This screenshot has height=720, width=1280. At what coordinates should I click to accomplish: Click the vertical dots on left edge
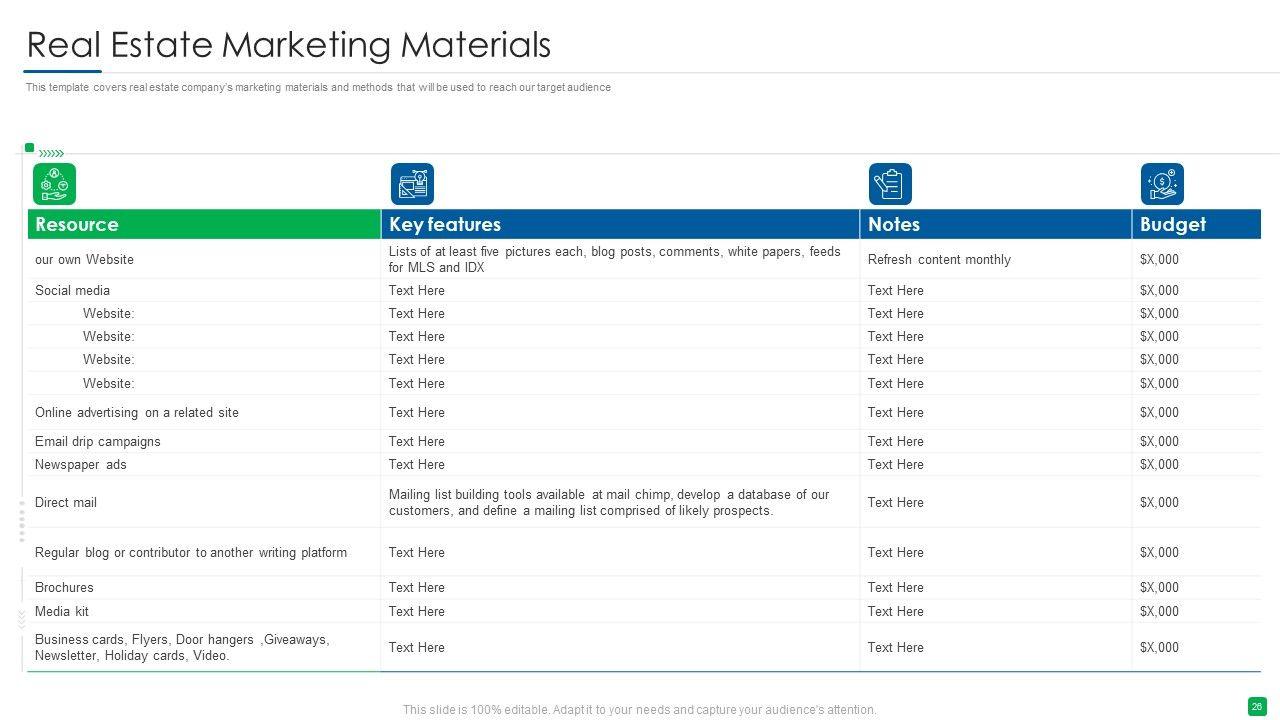(x=21, y=520)
